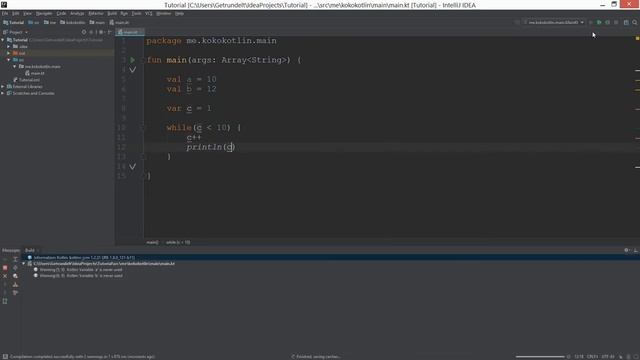640x360 pixels.
Task: Select Build tab in Messages panel
Action: [30, 250]
